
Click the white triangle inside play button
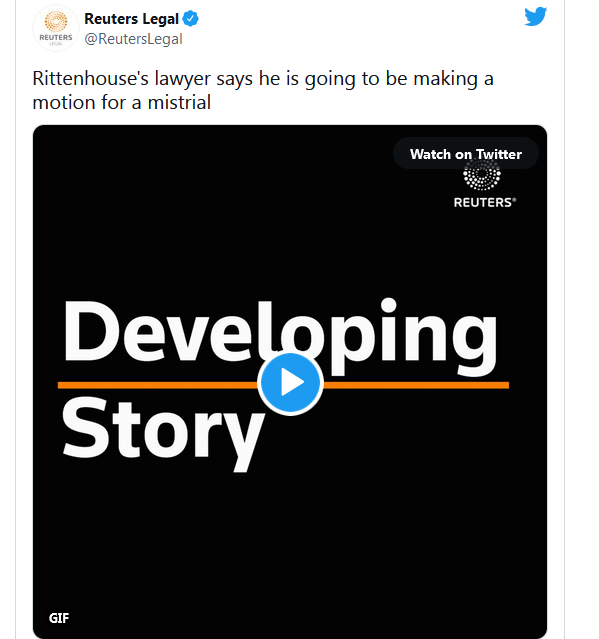(293, 383)
